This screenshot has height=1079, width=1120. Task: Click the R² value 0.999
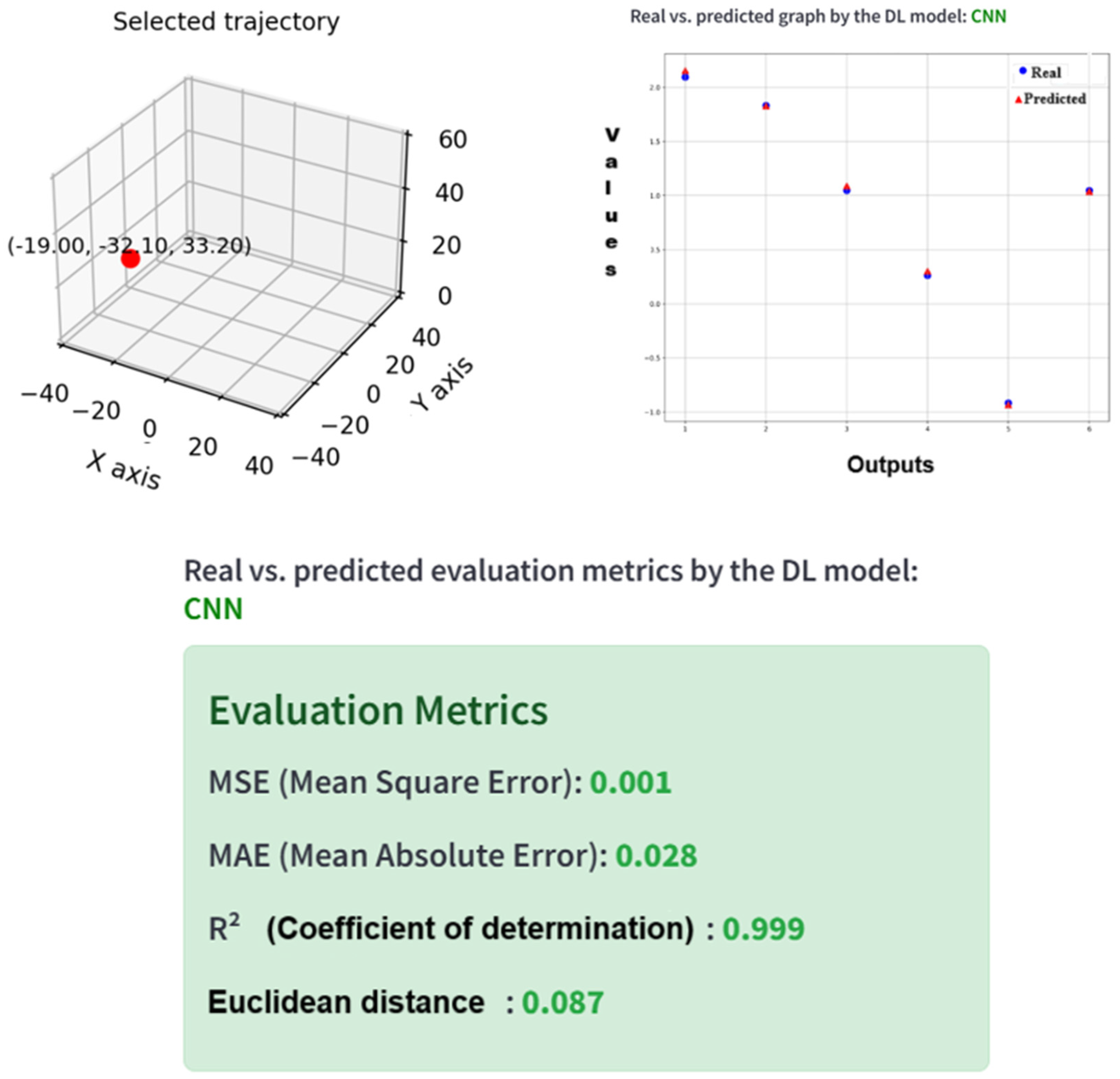(x=763, y=929)
